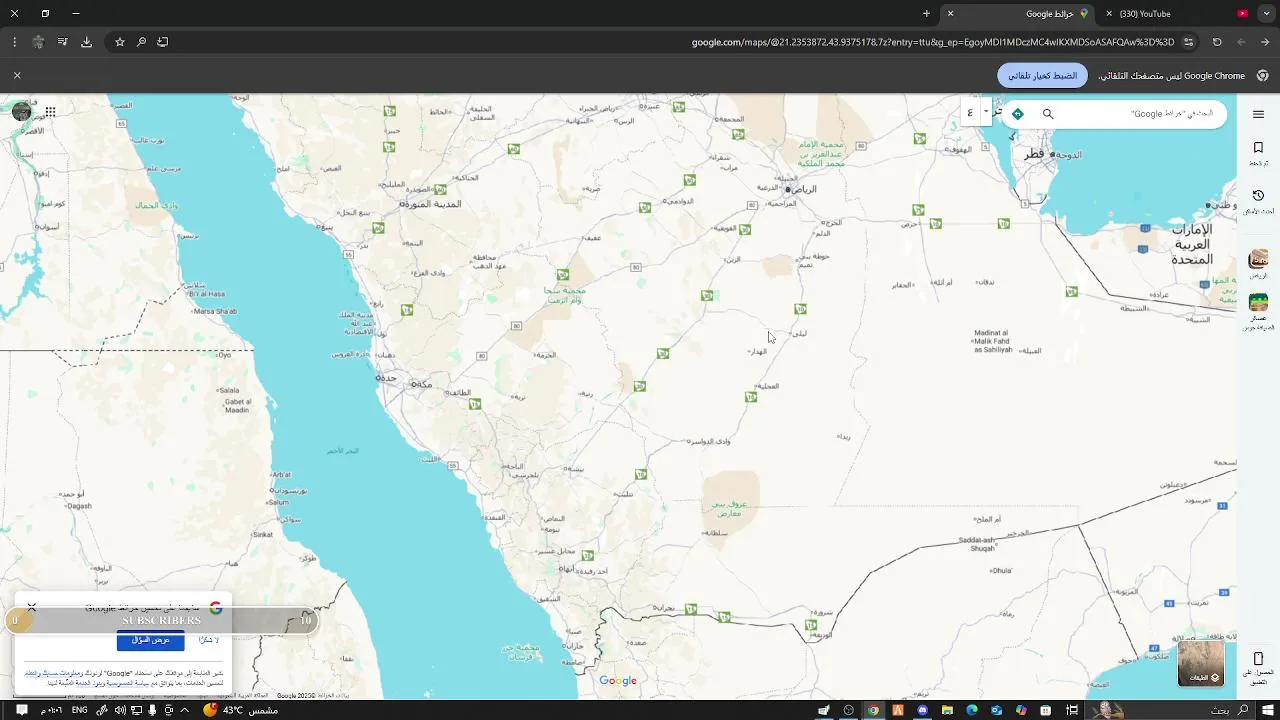1280x720 pixels.
Task: Click the 'No thanks' survey link
Action: (x=208, y=640)
